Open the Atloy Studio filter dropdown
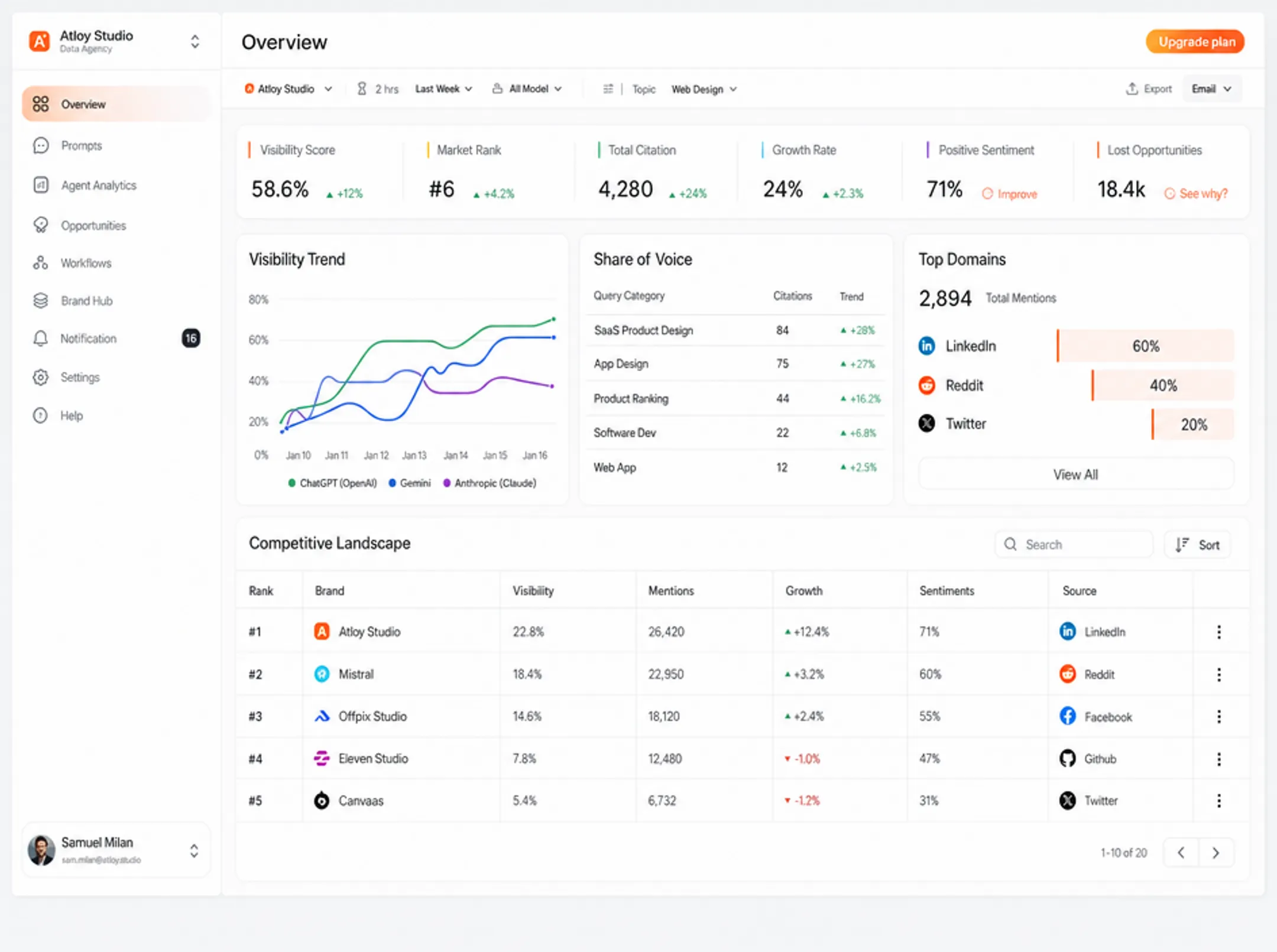The height and width of the screenshot is (952, 1277). (288, 89)
